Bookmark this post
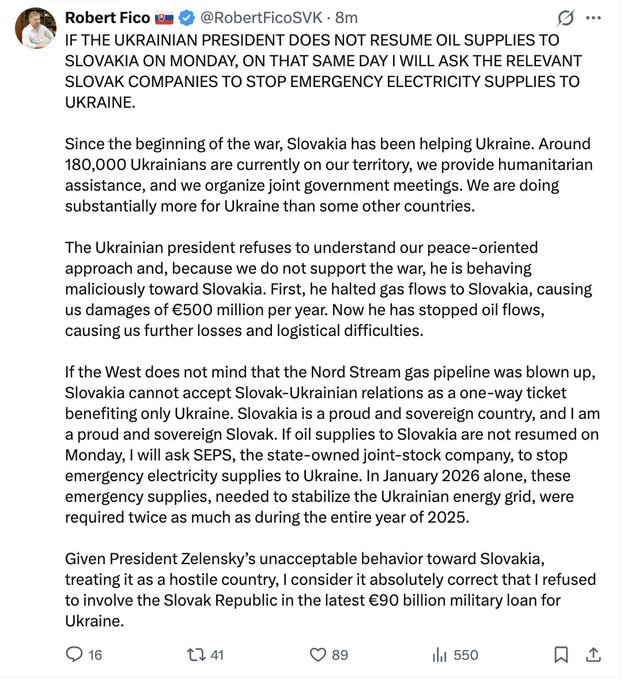 click(x=561, y=655)
